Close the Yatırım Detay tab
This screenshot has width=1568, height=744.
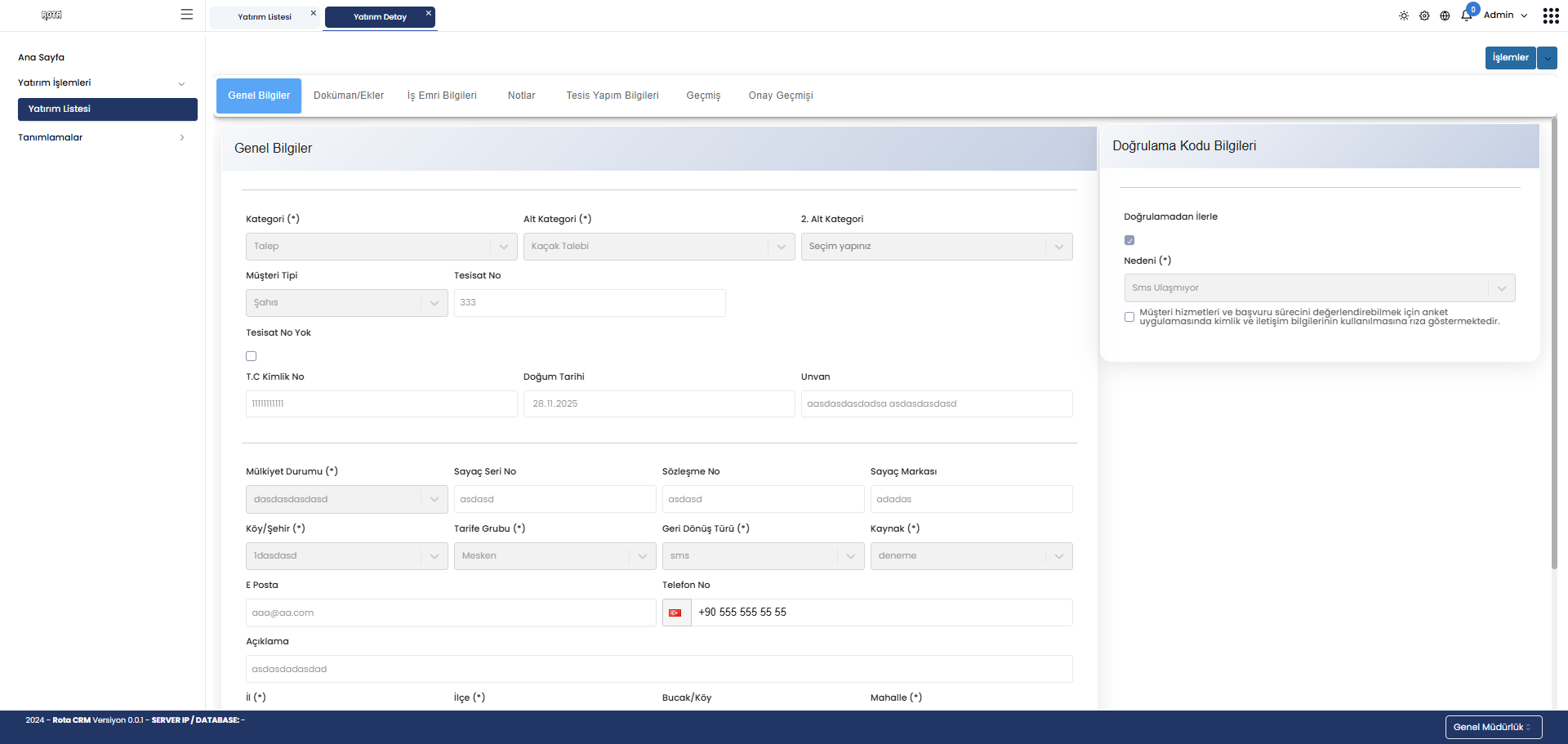(x=429, y=13)
